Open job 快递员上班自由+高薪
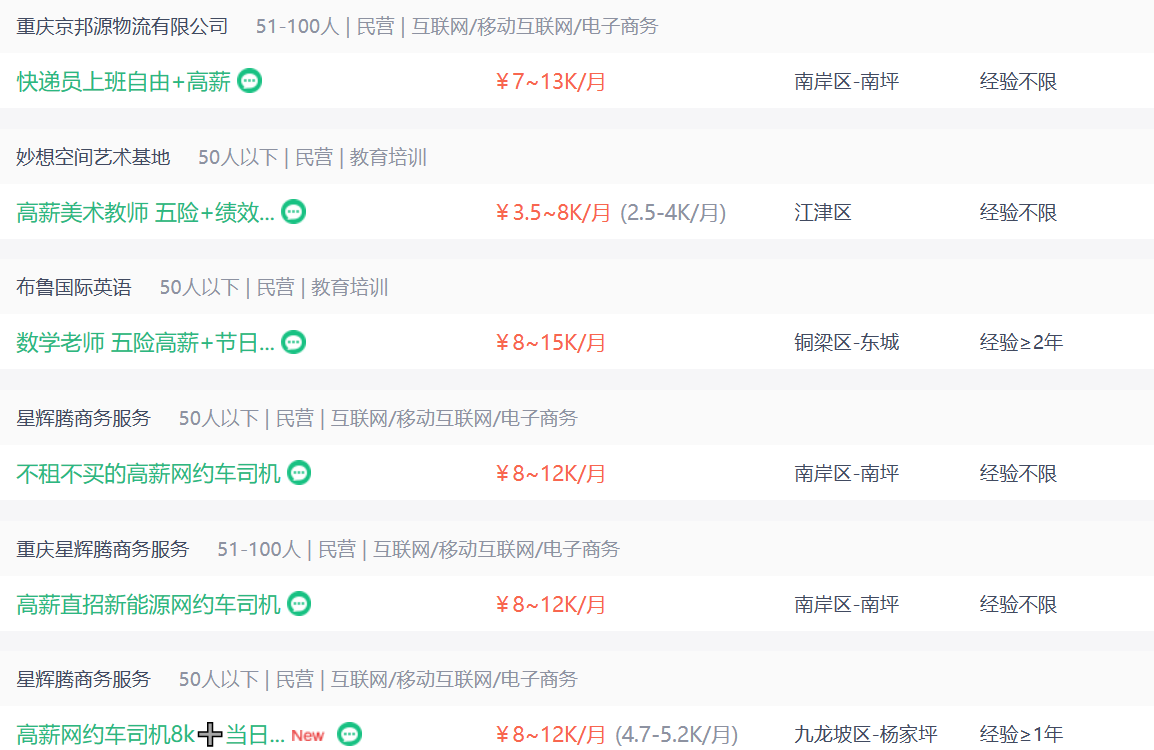 pyautogui.click(x=124, y=81)
